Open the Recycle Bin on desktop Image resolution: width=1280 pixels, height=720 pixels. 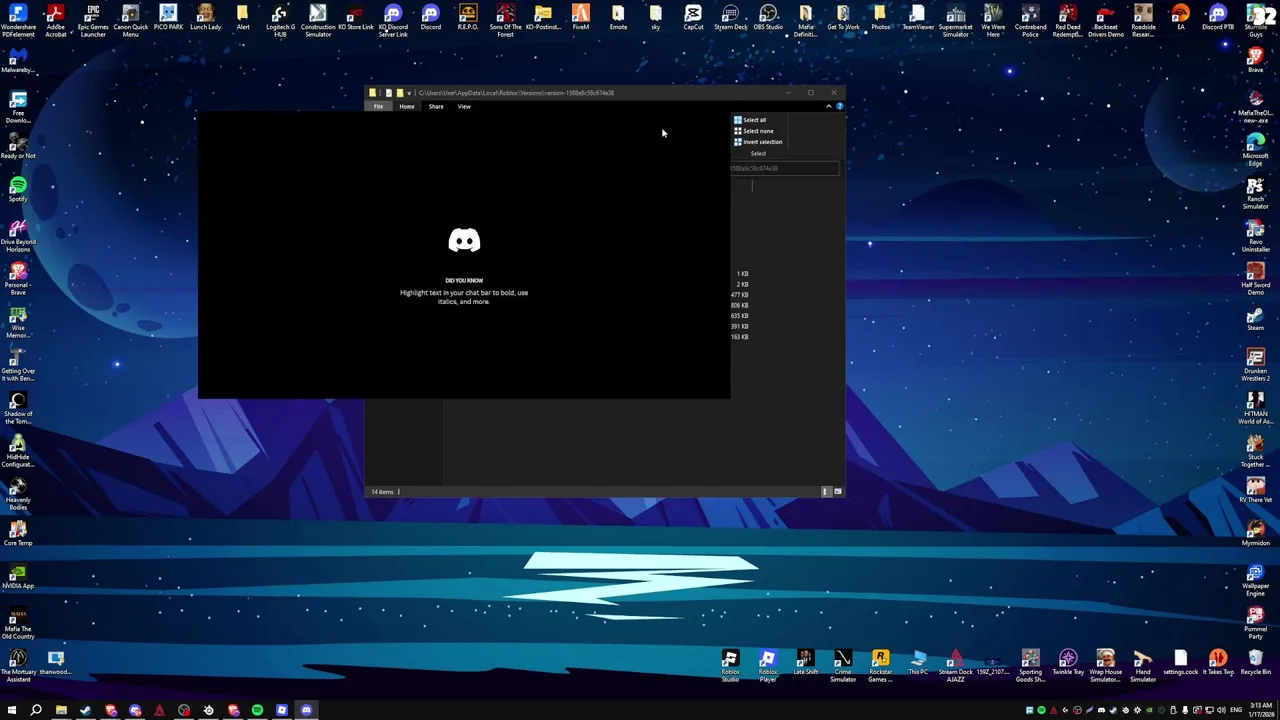tap(1255, 662)
